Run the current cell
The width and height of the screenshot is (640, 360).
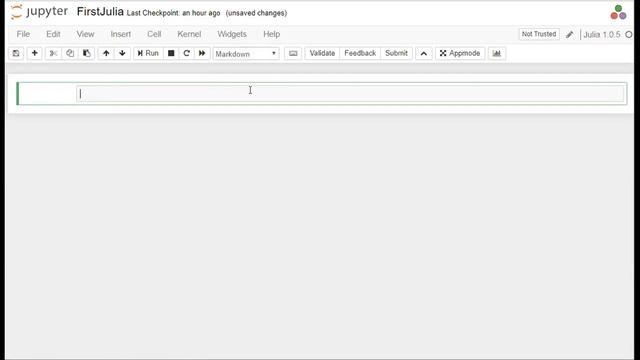tap(148, 53)
